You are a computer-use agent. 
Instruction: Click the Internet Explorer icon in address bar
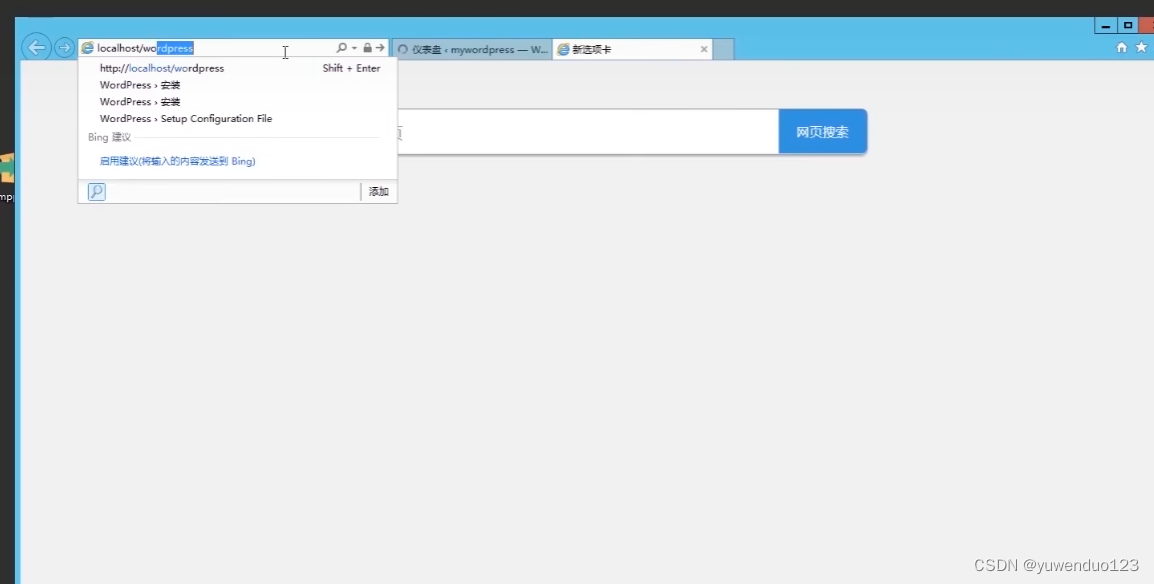pos(88,49)
